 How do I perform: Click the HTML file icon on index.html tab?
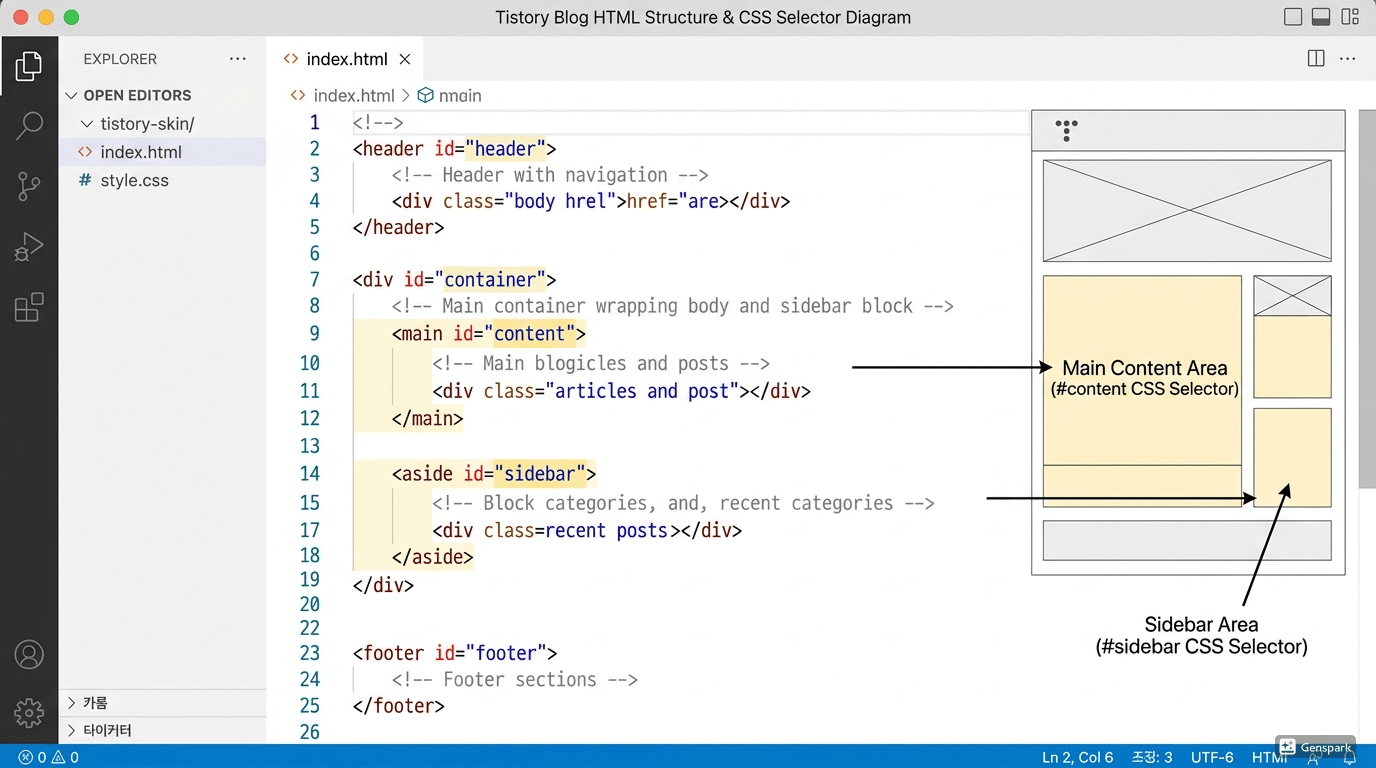pos(291,59)
